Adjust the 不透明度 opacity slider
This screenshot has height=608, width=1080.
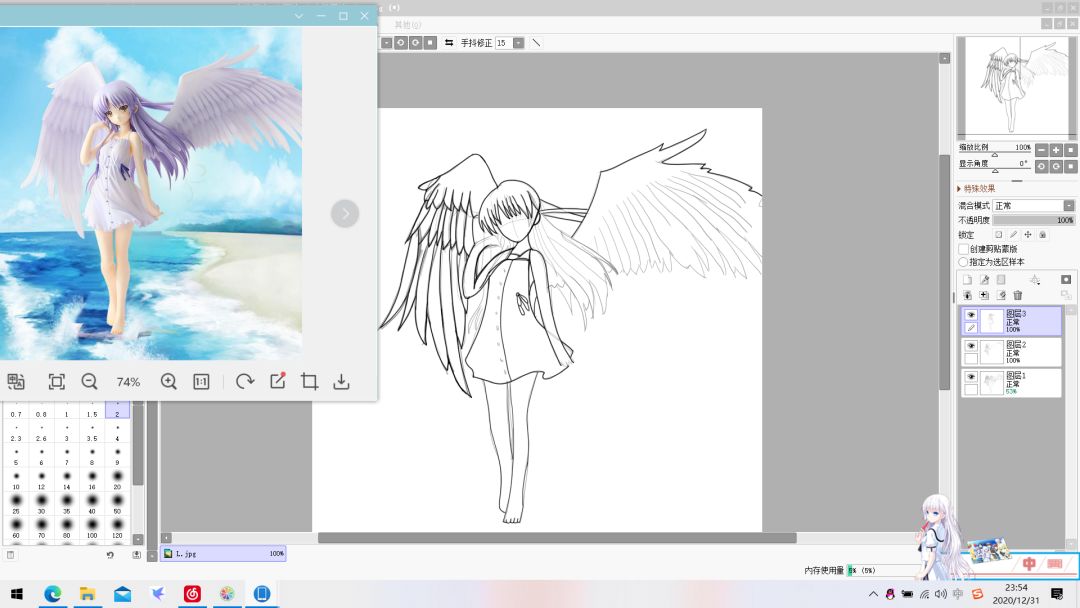point(1034,220)
